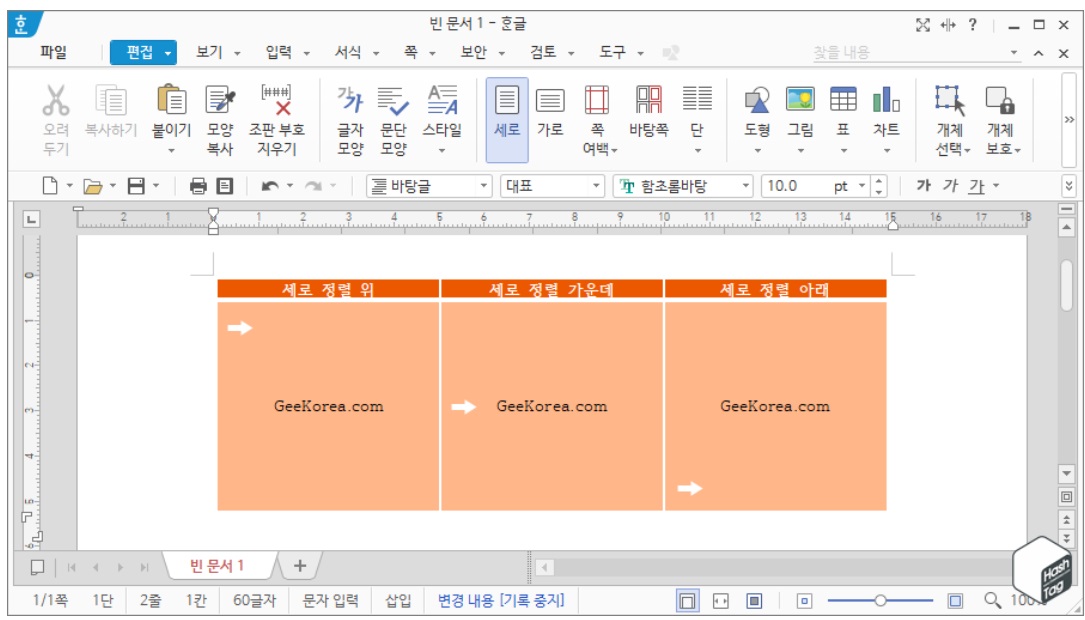
Task: Click the Style (스타일) icon
Action: click(x=442, y=100)
